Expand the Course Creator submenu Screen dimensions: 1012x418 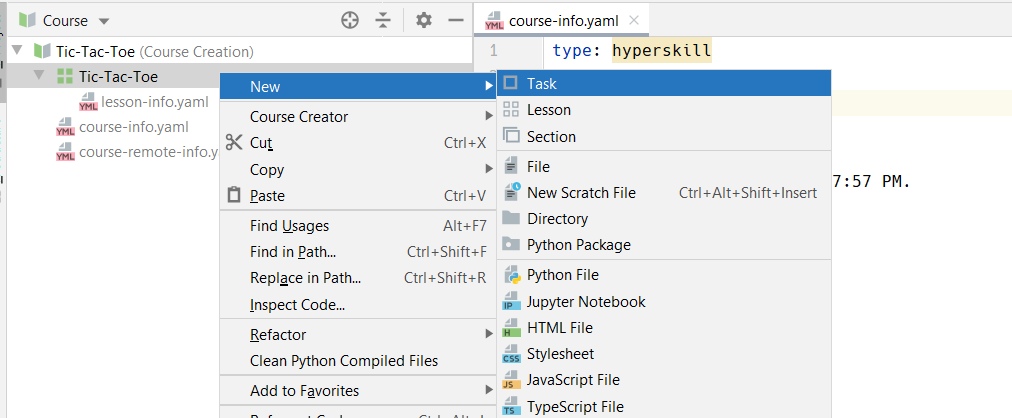pos(298,117)
